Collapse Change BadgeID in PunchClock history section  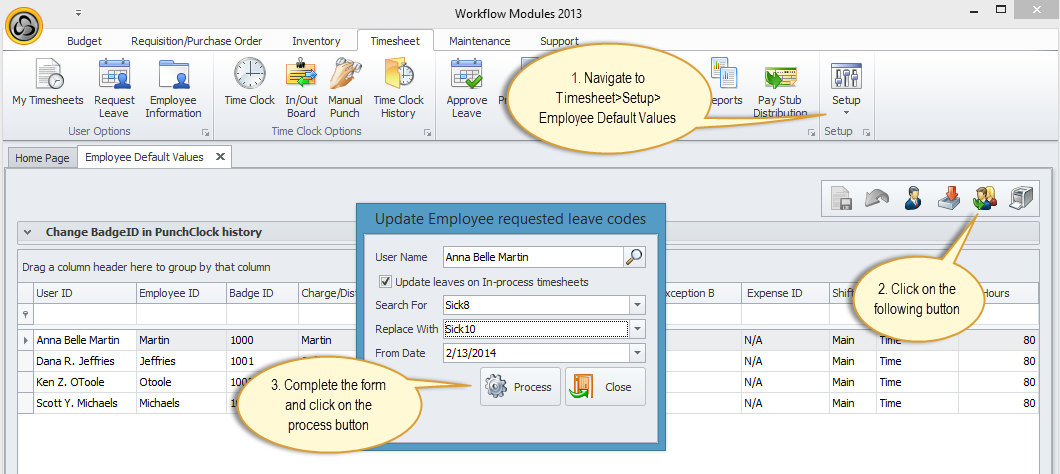coord(30,232)
